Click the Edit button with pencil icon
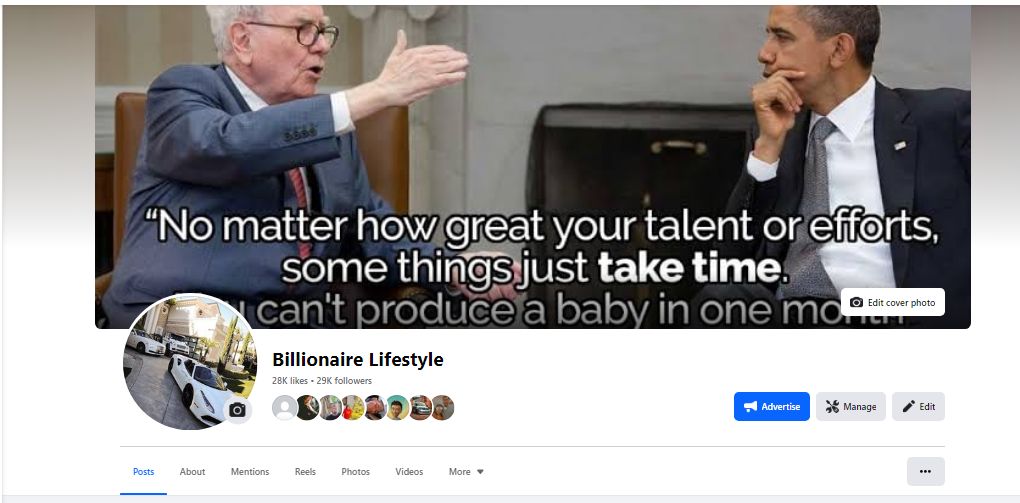This screenshot has width=1020, height=503. coord(919,407)
